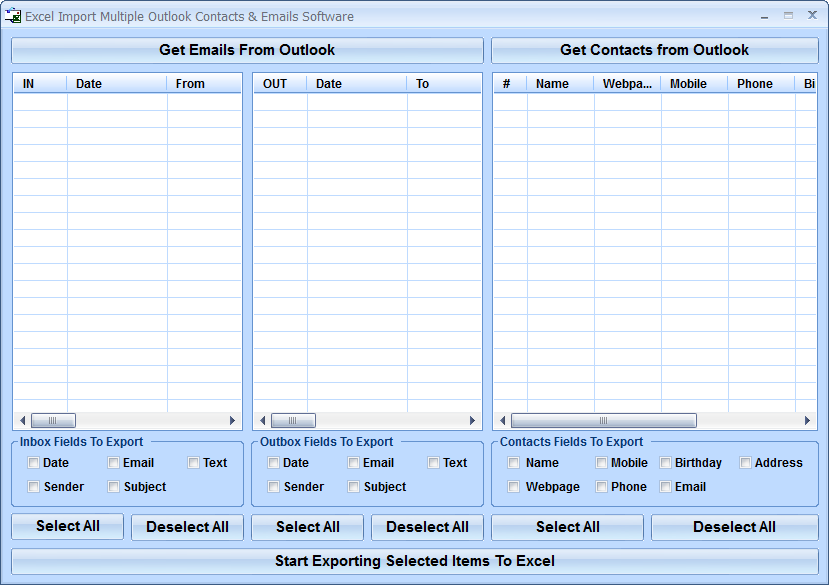Start exporting selected items to Excel
Image resolution: width=829 pixels, height=585 pixels.
414,561
